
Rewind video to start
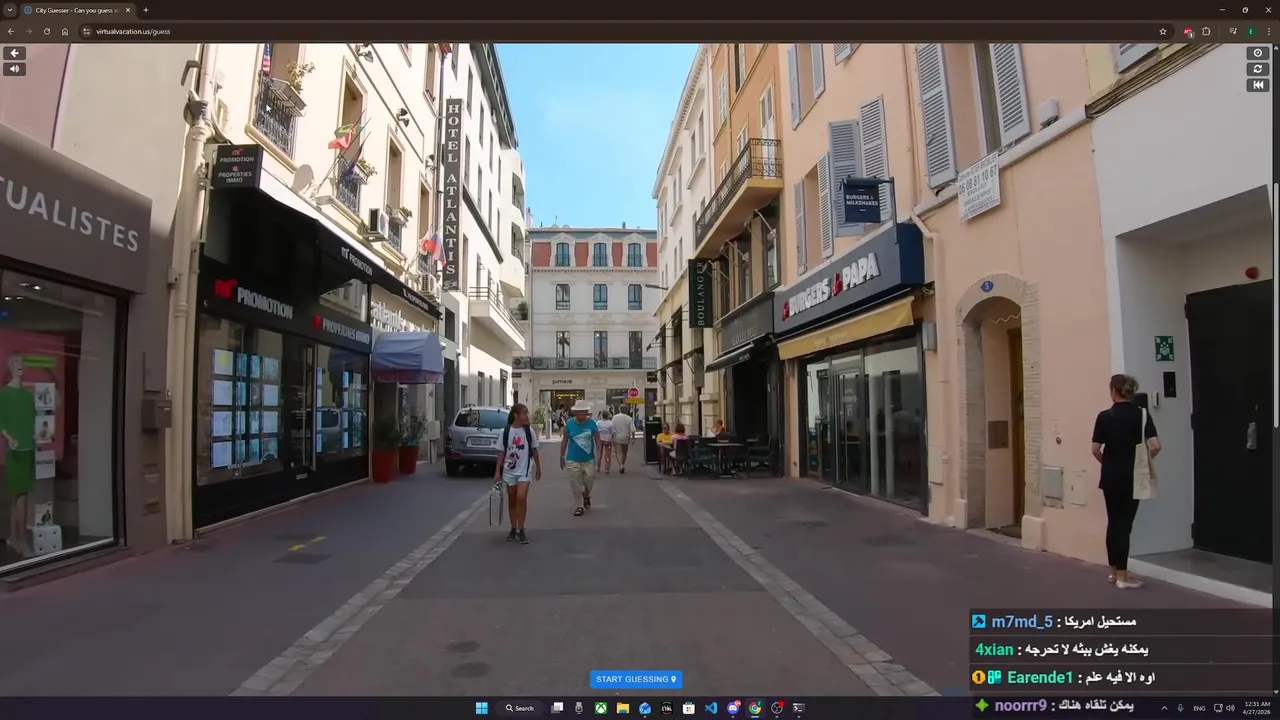(1258, 85)
